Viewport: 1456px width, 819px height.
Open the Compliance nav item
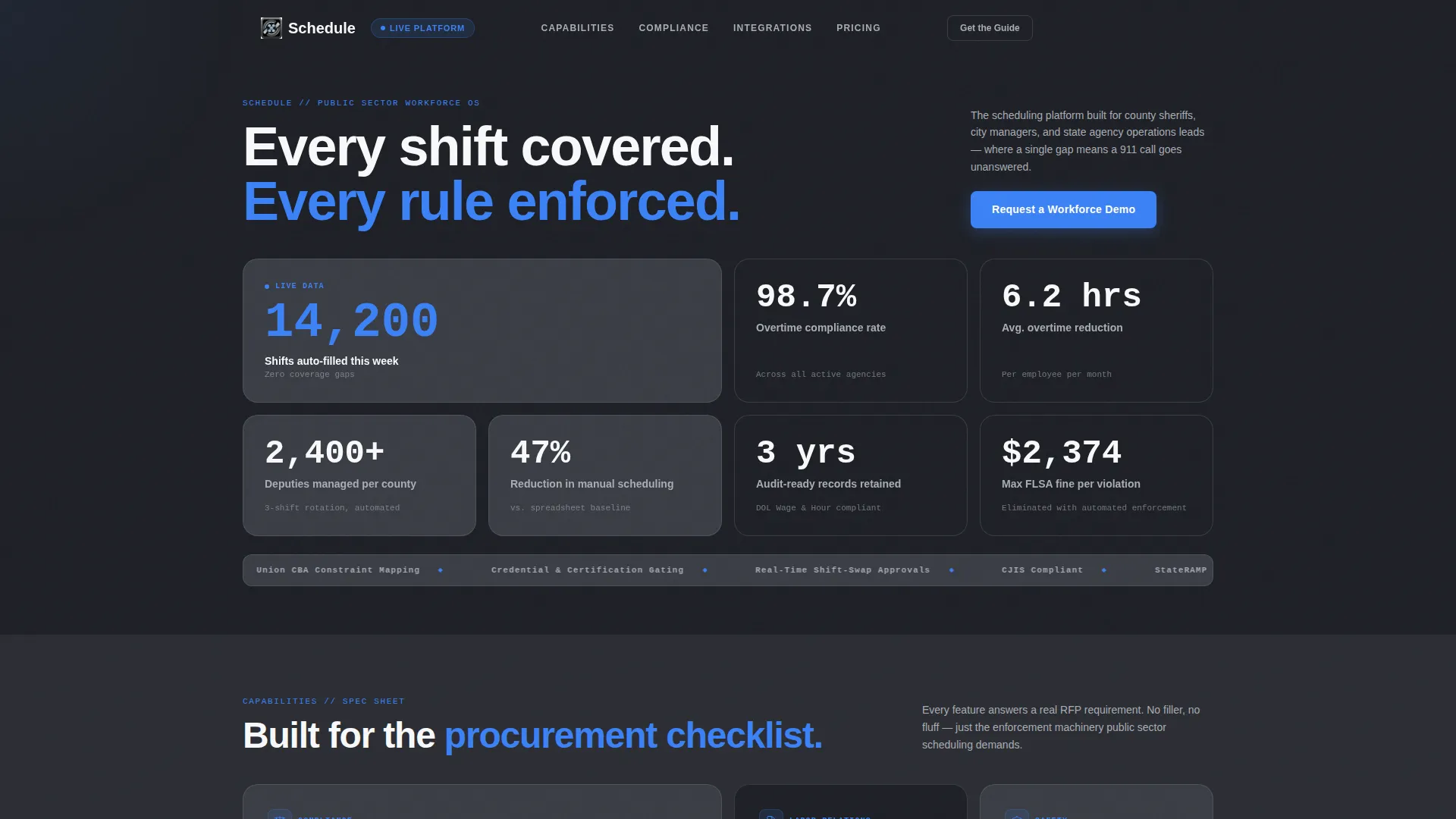673,28
